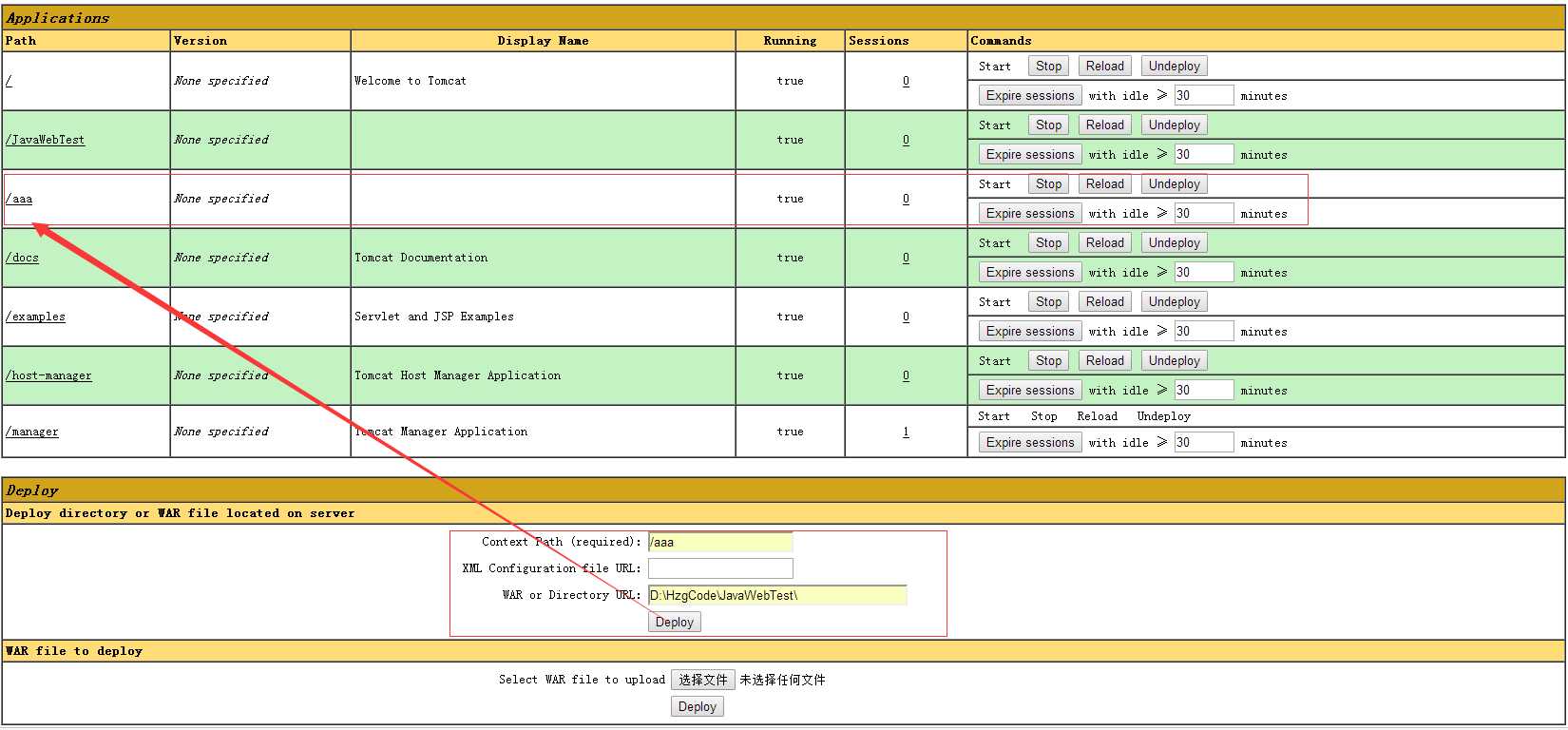The width and height of the screenshot is (1568, 730).
Task: Open the /aaa application path link
Action: pyautogui.click(x=19, y=199)
